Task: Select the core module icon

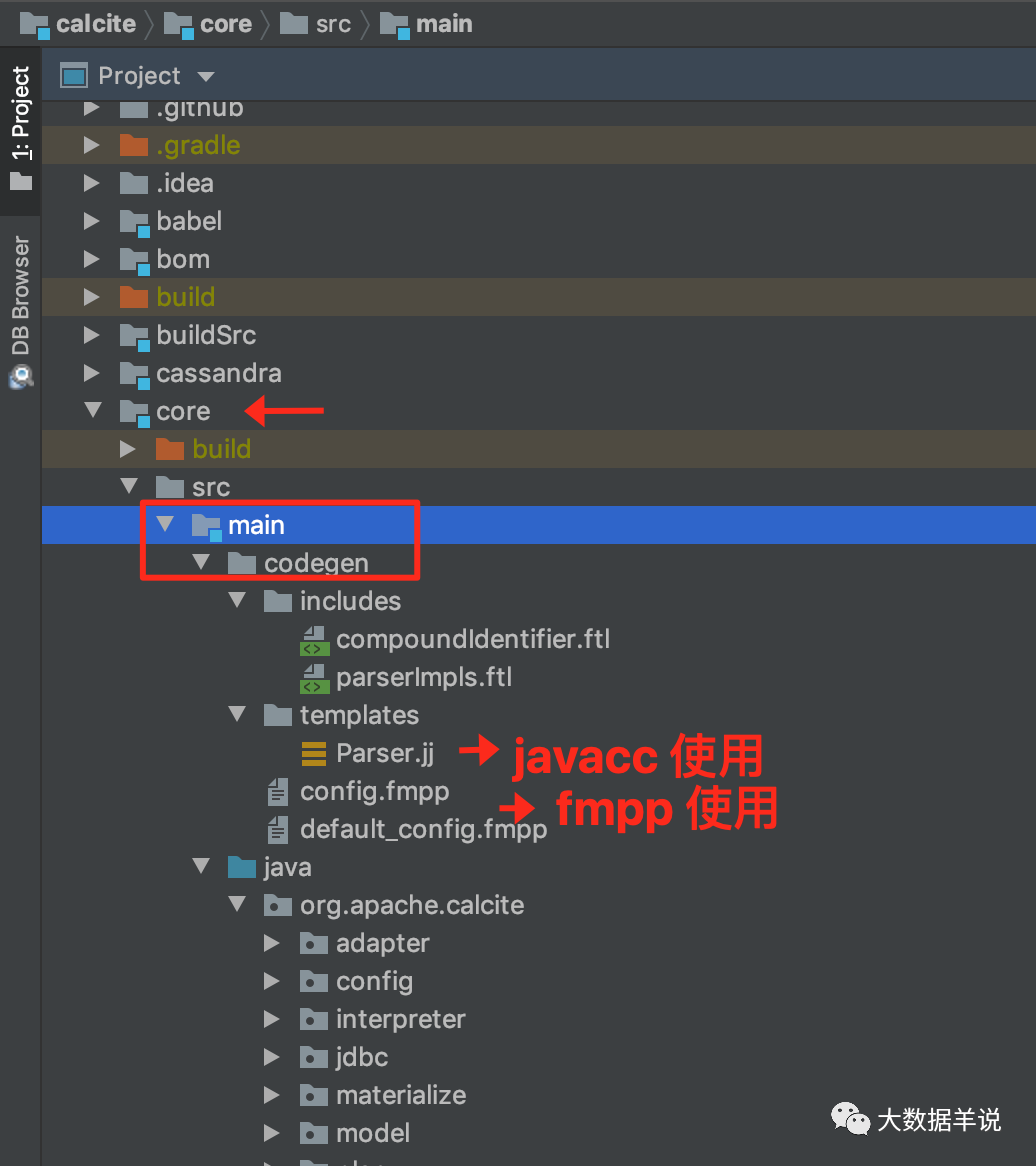Action: 135,412
